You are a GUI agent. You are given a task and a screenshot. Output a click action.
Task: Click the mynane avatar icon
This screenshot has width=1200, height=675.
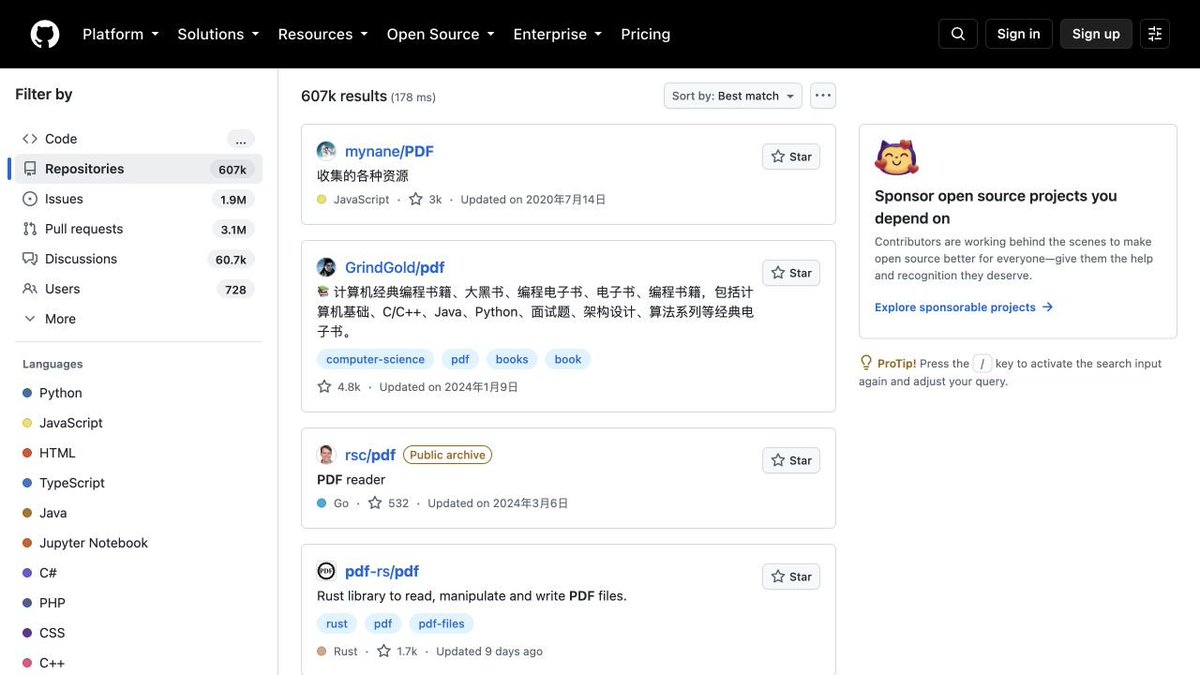pos(326,151)
